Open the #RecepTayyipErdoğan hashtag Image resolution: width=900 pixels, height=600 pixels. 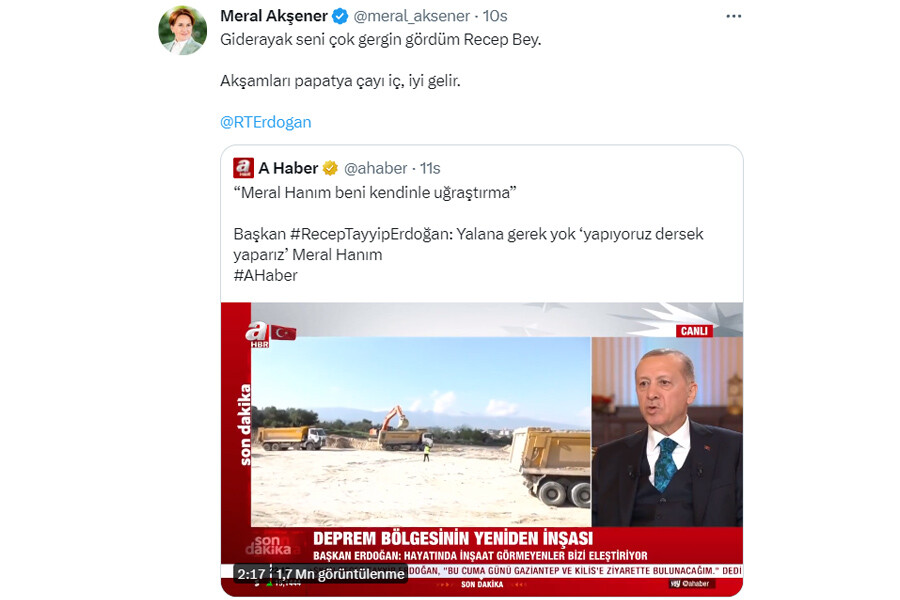click(371, 234)
